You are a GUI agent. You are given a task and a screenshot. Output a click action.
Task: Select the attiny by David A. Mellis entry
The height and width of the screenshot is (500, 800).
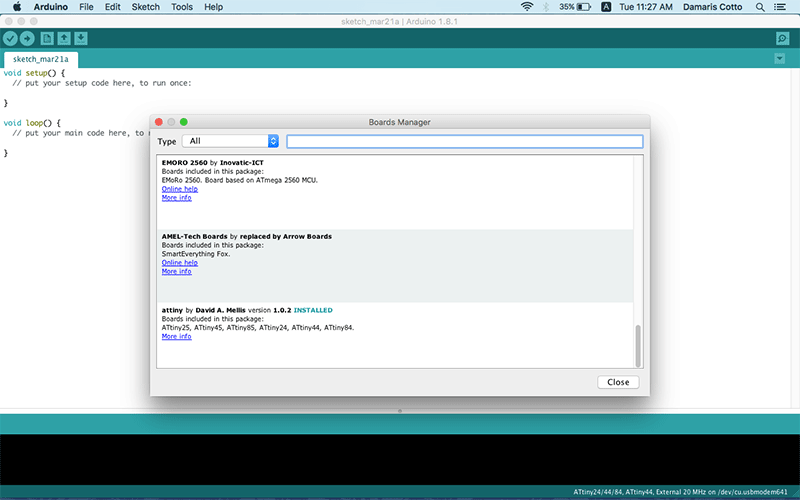395,335
